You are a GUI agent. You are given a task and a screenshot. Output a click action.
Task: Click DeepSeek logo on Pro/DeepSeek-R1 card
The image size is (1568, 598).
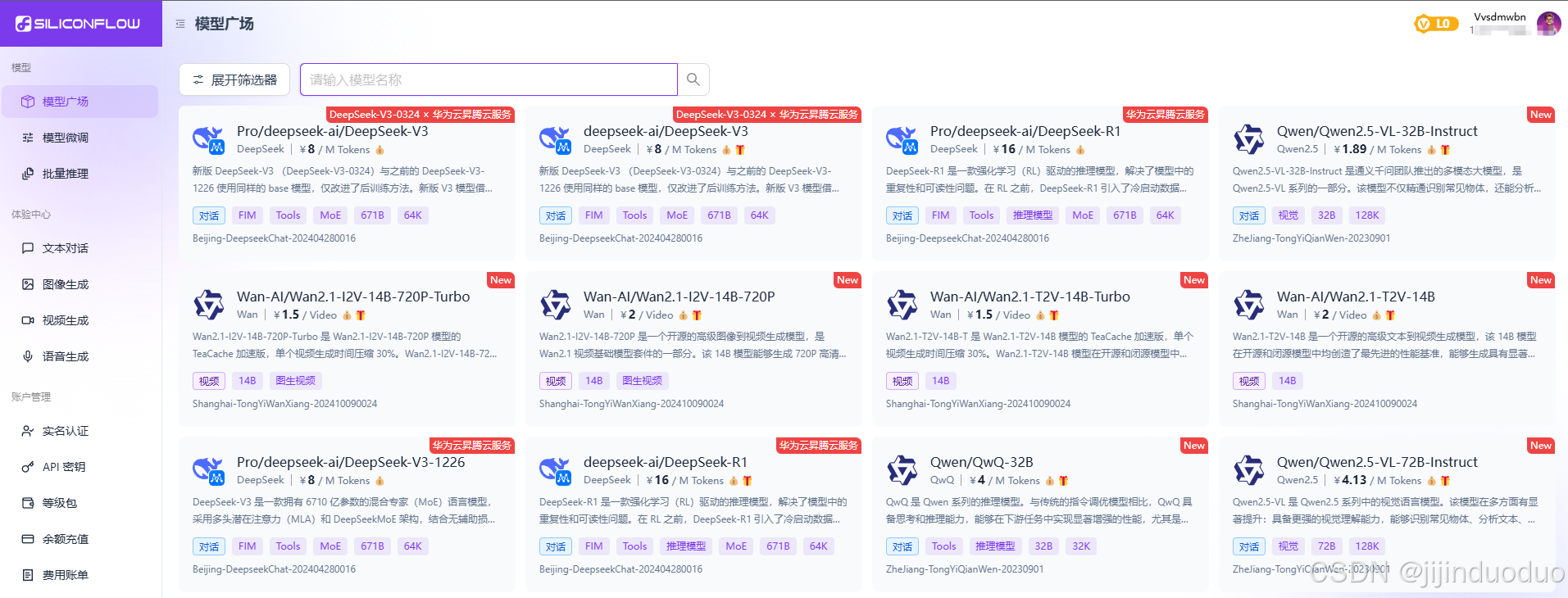[x=902, y=140]
